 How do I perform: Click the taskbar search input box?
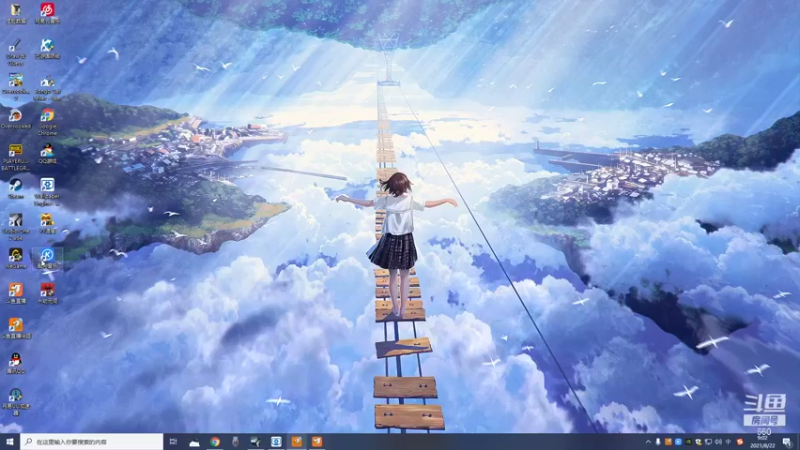coord(92,442)
